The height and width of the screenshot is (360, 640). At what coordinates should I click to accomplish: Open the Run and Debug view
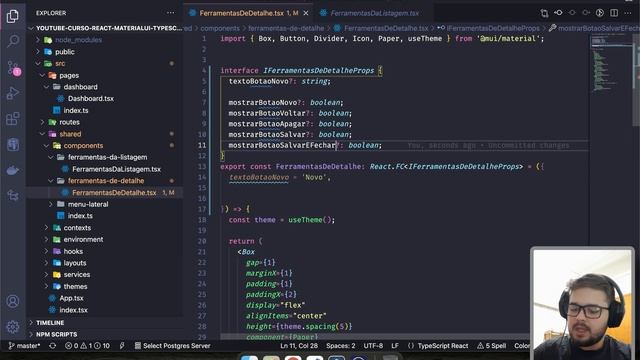(13, 93)
